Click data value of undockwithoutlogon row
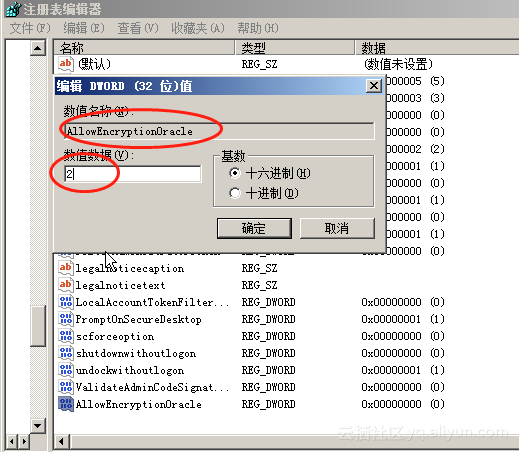 403,370
